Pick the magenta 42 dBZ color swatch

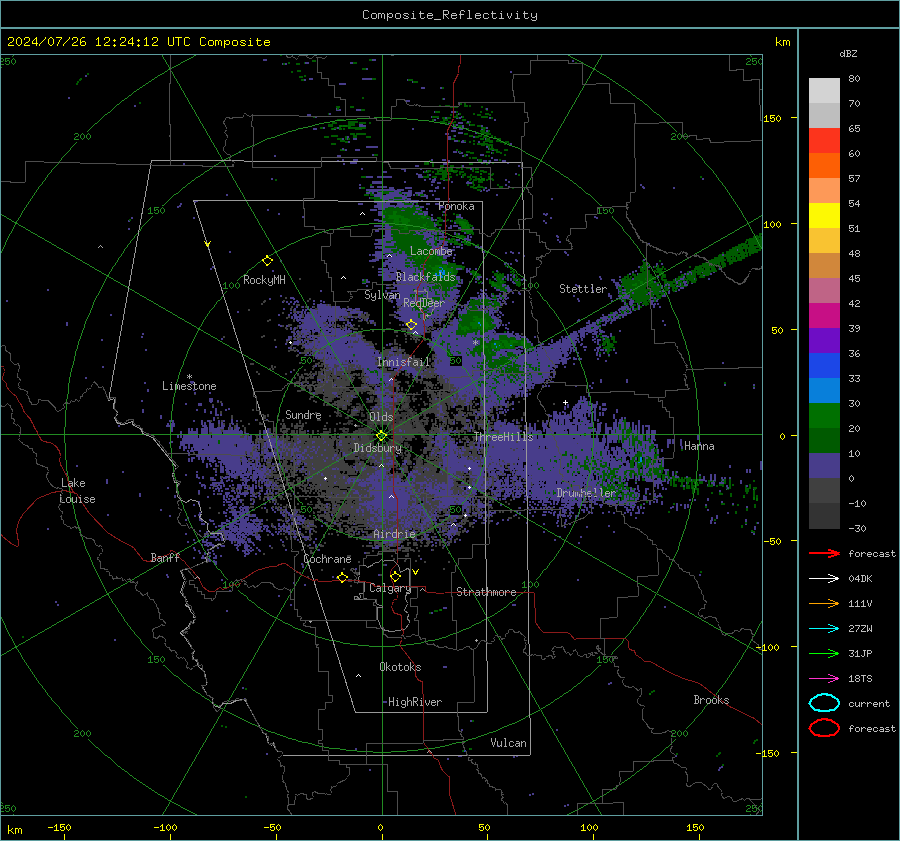[824, 316]
